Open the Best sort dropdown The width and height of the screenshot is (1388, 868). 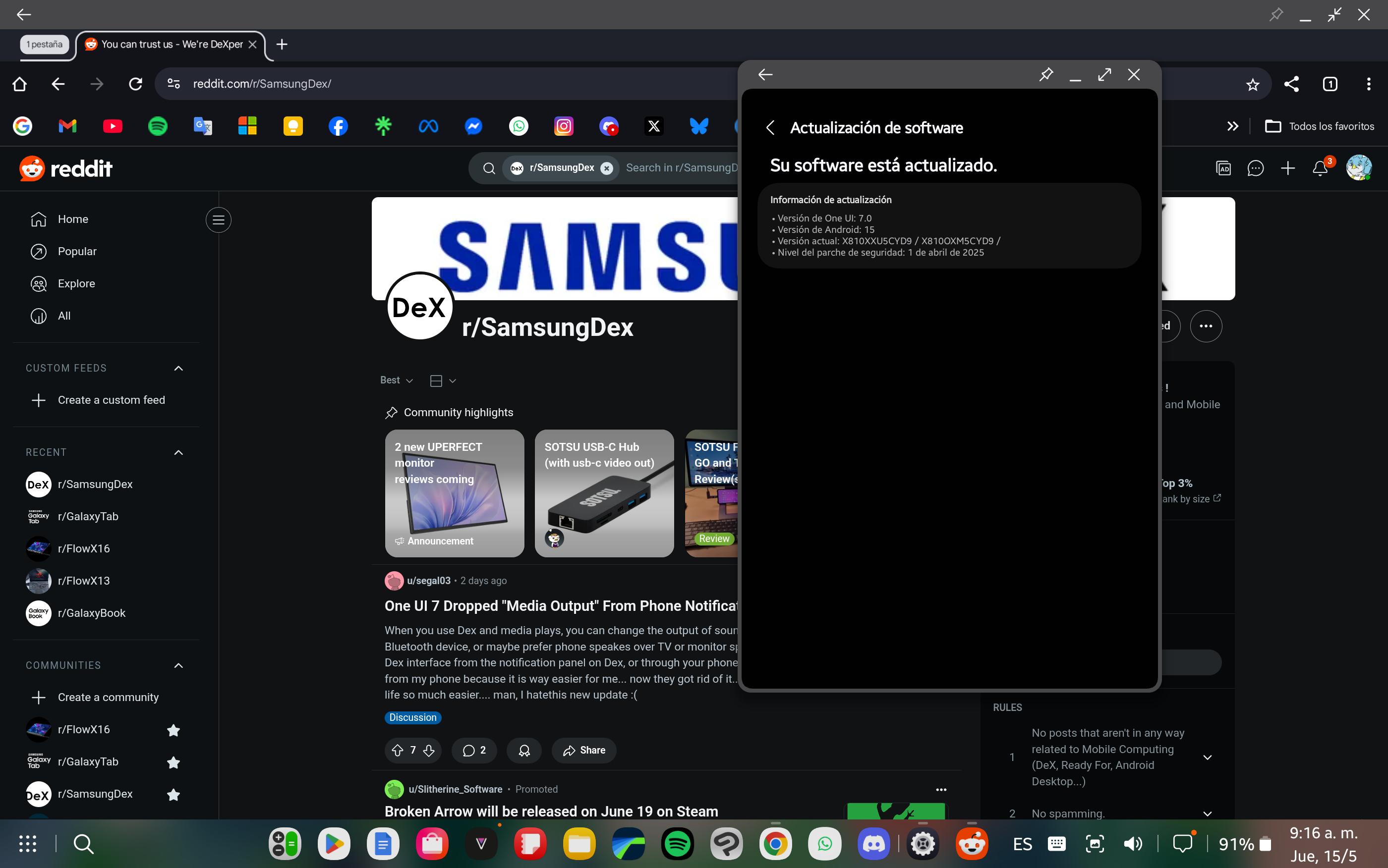tap(396, 380)
